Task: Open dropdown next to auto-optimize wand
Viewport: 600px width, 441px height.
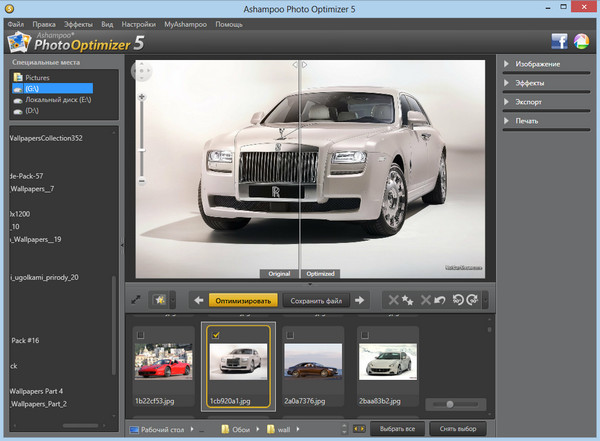Action: [173, 300]
